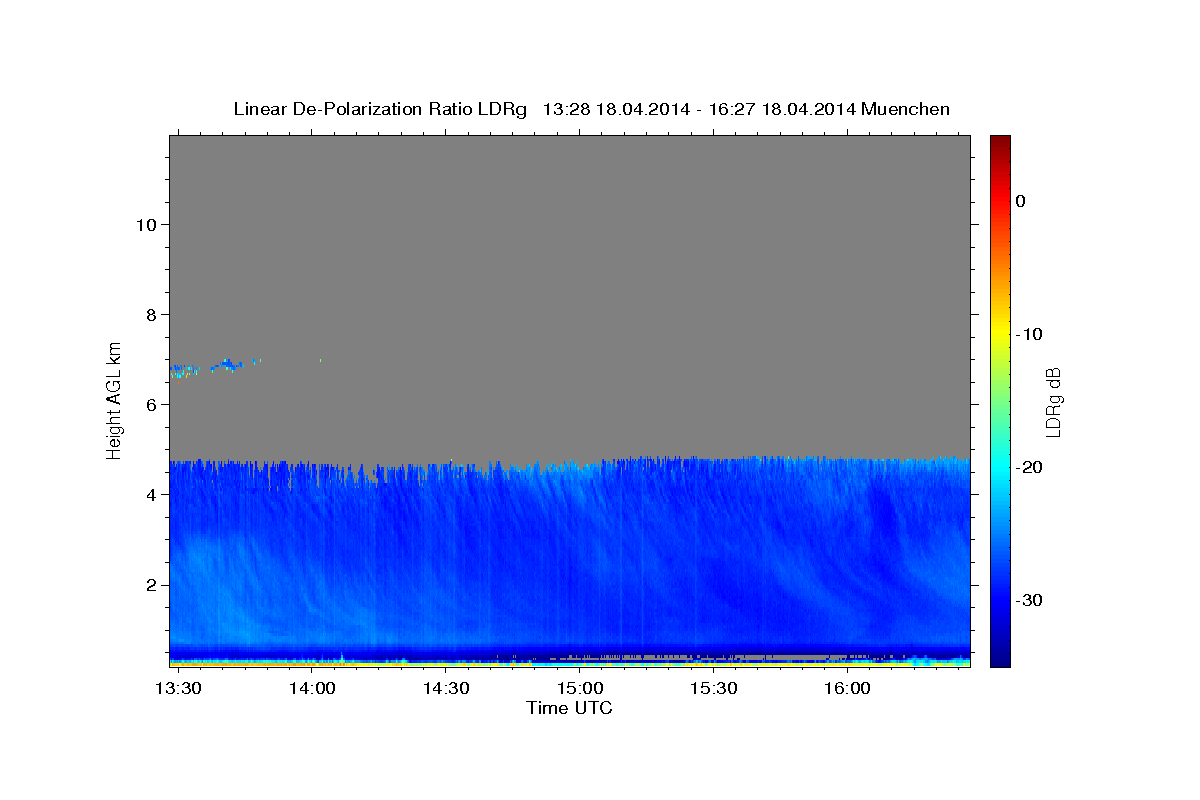Select the '16:00' time axis label

point(847,689)
